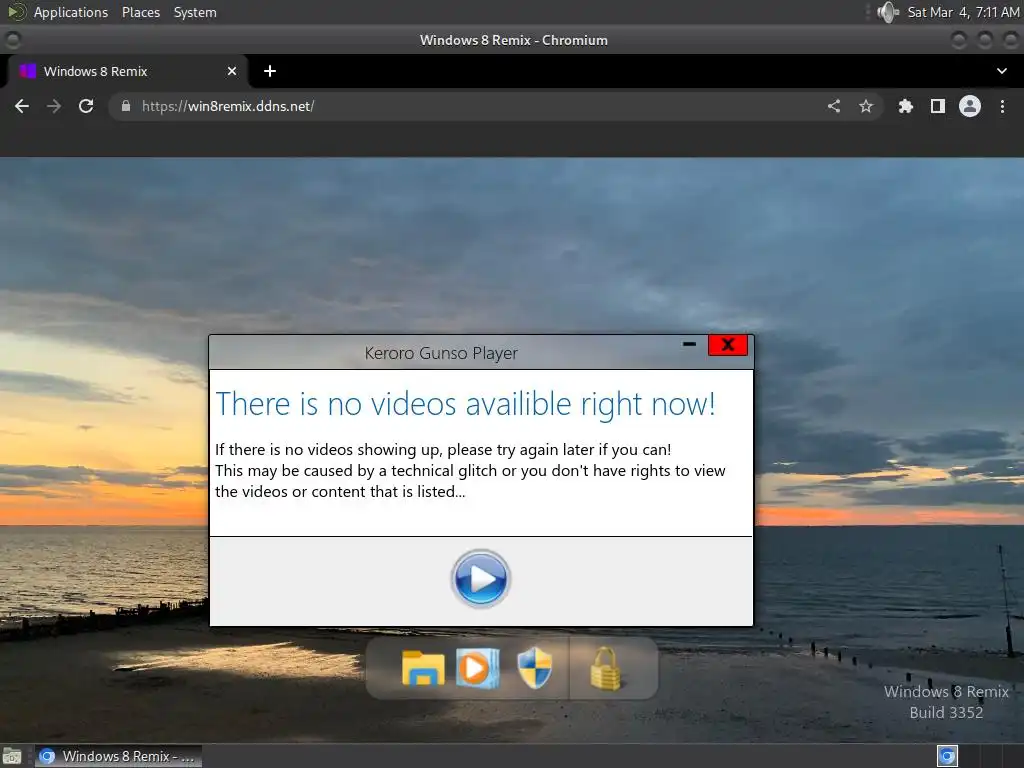Screen dimensions: 1024x768
Task: Go forward in browser history
Action: [x=54, y=106]
